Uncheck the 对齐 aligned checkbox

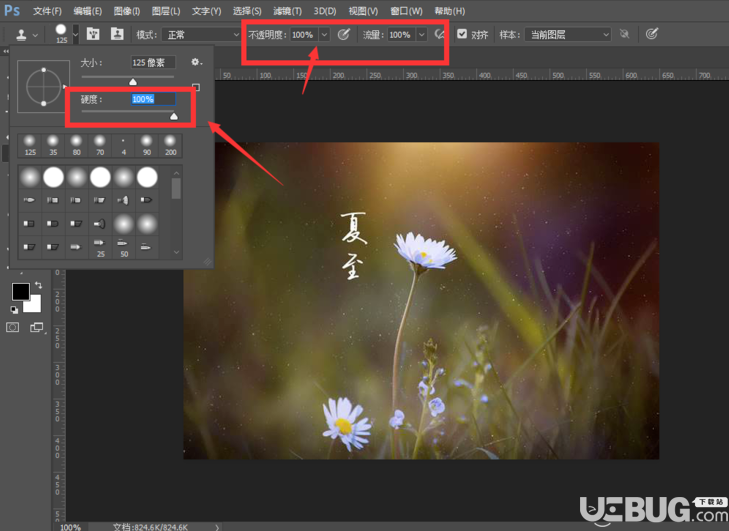pos(462,34)
